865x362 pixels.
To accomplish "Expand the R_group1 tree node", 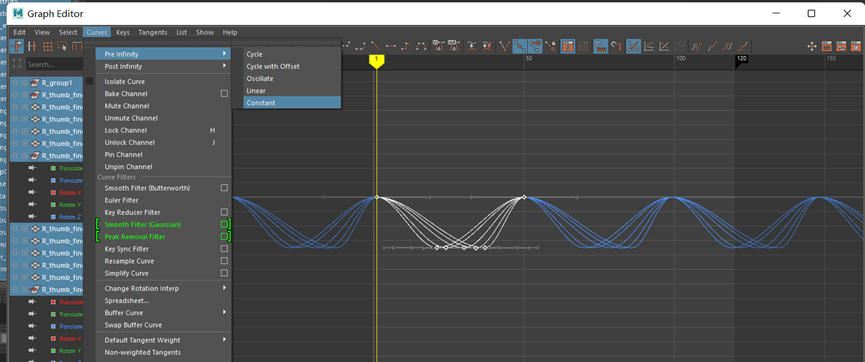I will (x=24, y=83).
